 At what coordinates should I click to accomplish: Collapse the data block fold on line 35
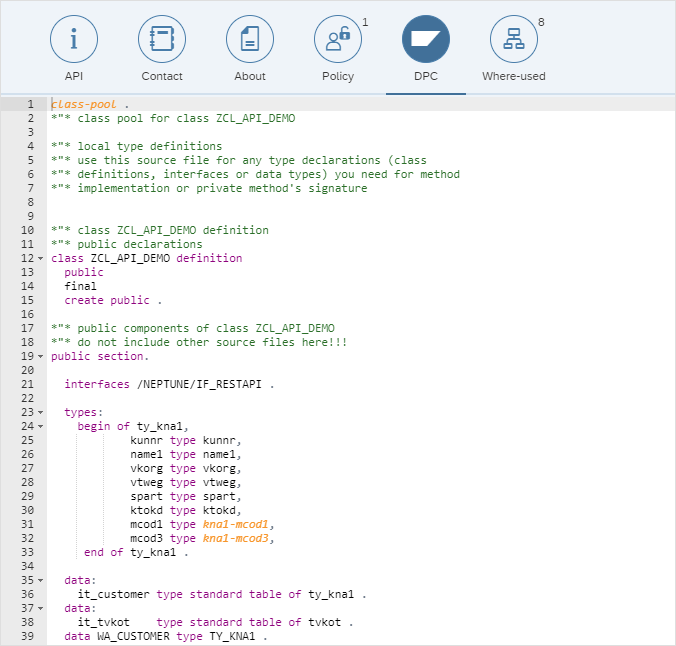pyautogui.click(x=41, y=580)
